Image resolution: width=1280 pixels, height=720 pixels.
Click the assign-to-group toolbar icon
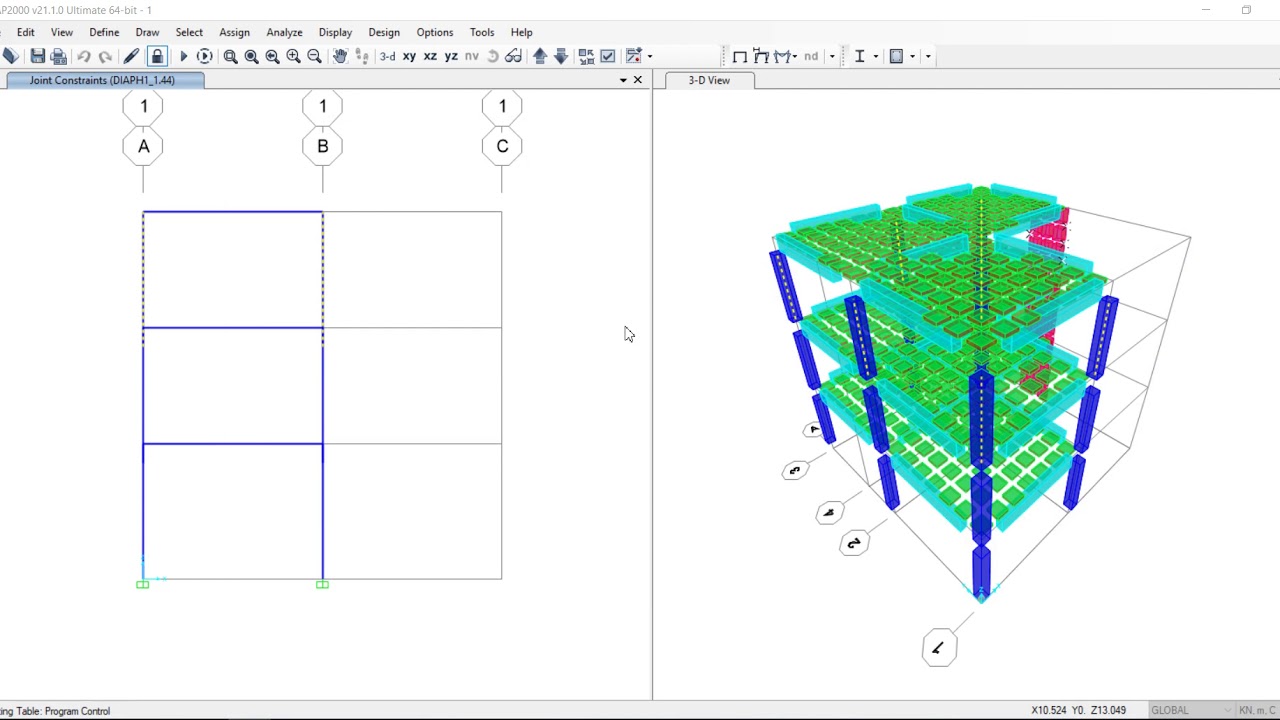[x=633, y=56]
